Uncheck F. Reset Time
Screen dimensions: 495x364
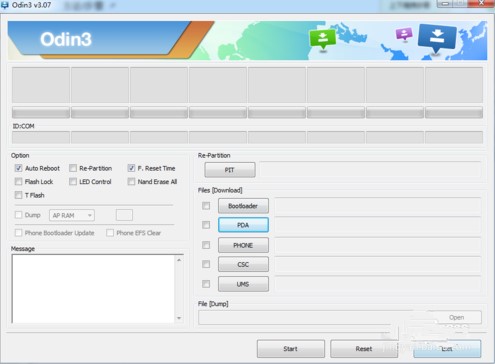point(131,168)
